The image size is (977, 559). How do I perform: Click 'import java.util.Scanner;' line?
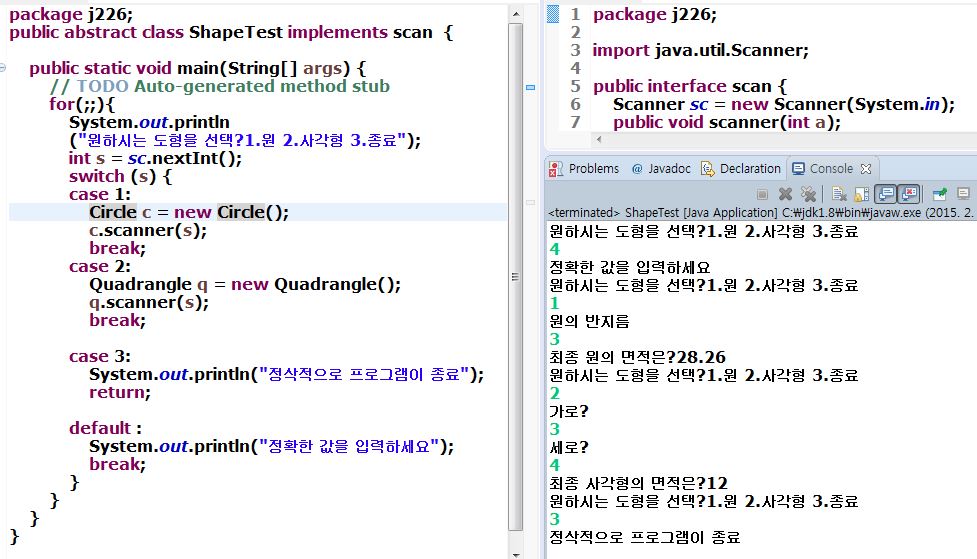[x=700, y=50]
